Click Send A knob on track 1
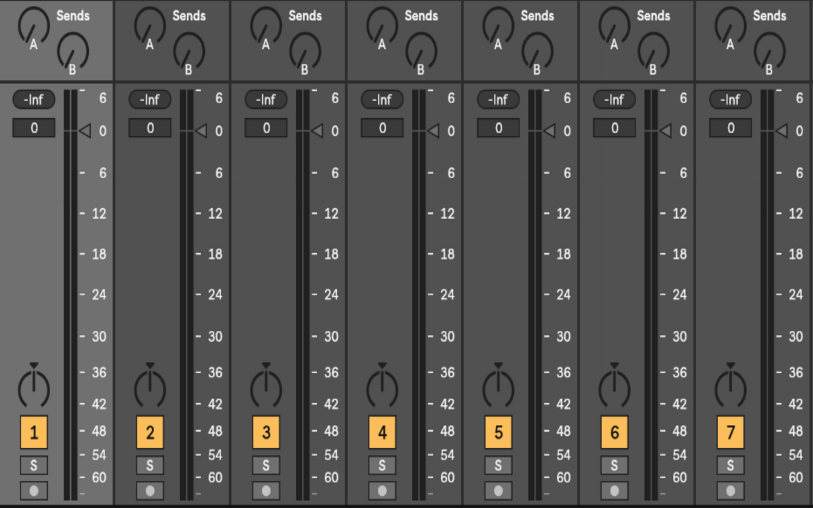 click(x=33, y=21)
